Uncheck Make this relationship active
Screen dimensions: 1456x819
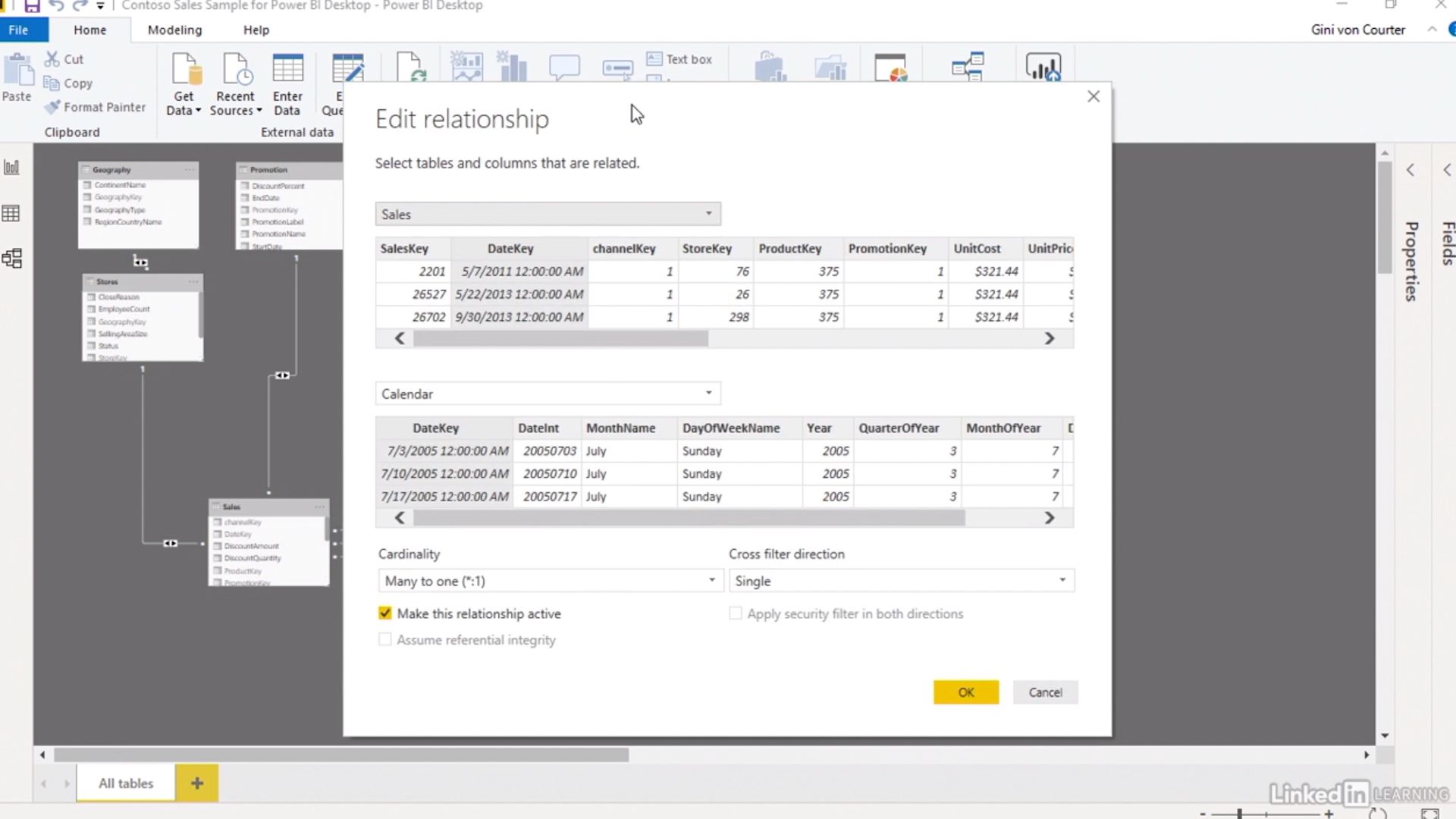(x=385, y=613)
